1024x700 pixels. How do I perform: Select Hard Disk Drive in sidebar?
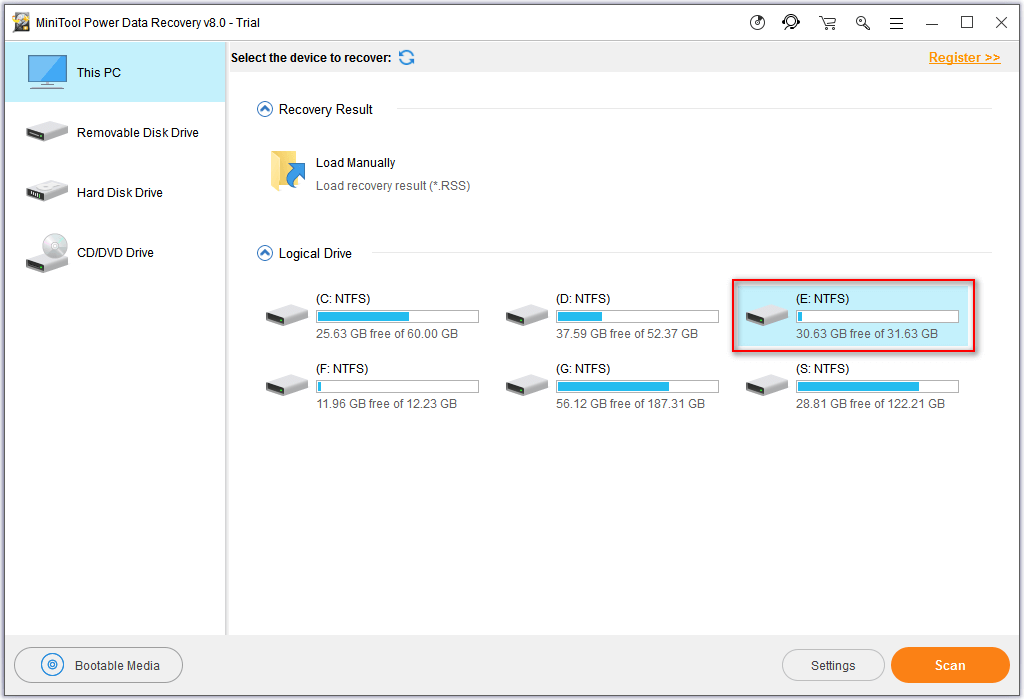click(x=115, y=192)
